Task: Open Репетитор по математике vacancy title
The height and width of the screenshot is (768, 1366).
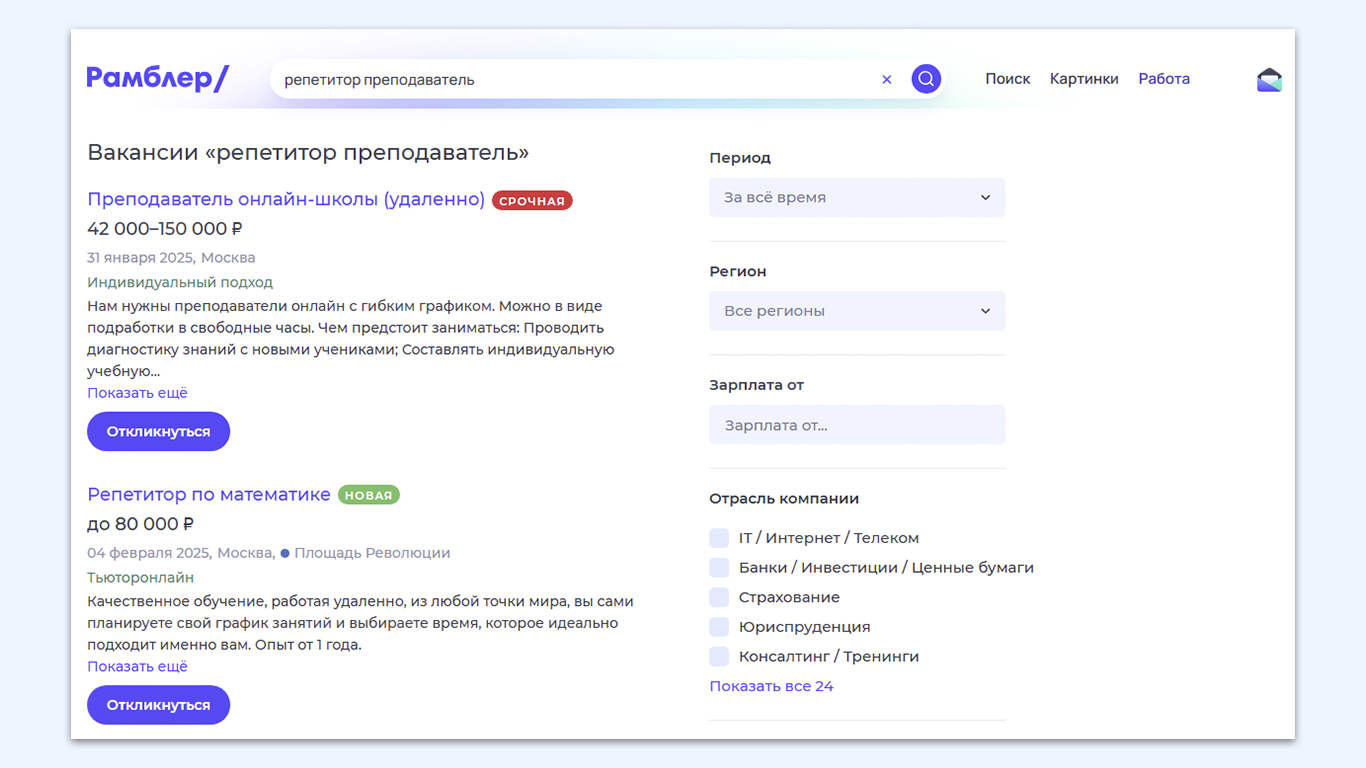Action: click(209, 494)
